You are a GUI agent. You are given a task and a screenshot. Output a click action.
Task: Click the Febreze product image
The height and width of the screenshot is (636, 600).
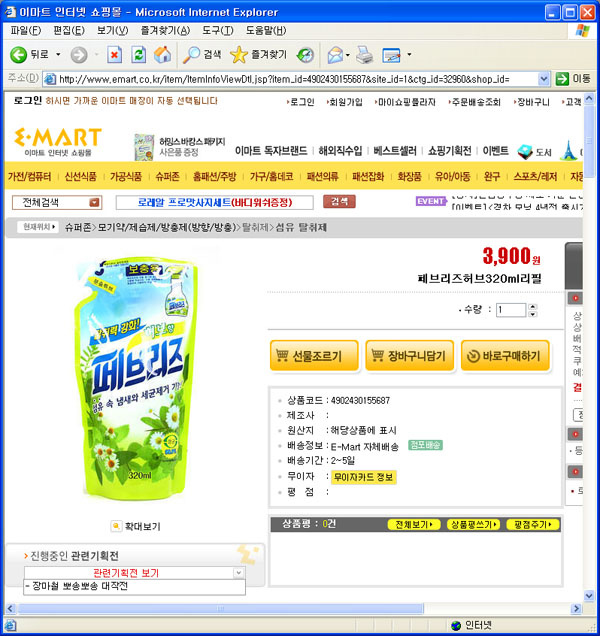coord(136,376)
